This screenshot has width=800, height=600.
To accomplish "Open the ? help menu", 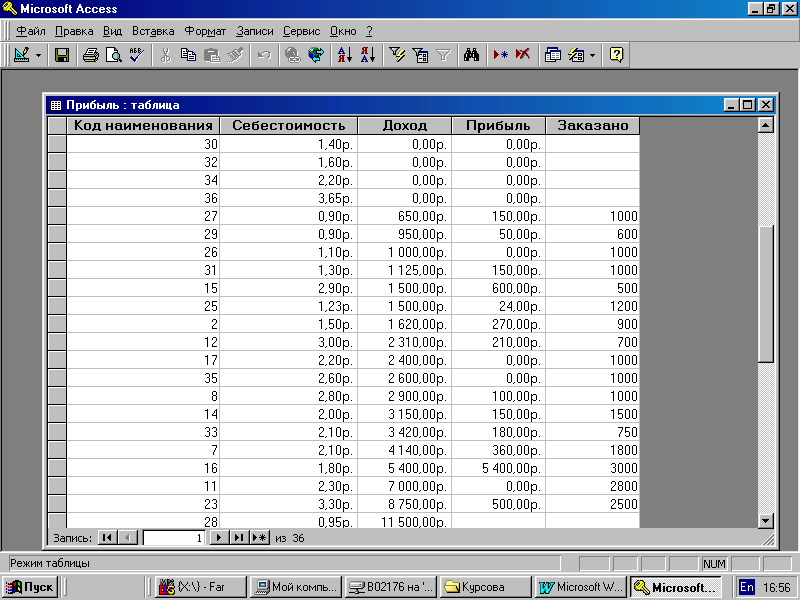I will (x=369, y=31).
